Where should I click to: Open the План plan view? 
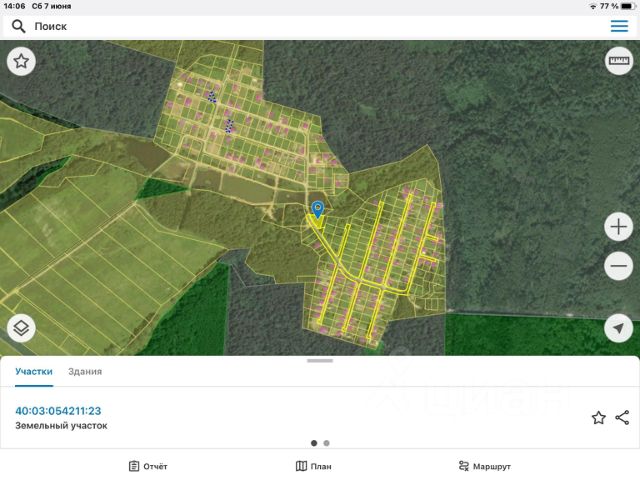(x=313, y=466)
